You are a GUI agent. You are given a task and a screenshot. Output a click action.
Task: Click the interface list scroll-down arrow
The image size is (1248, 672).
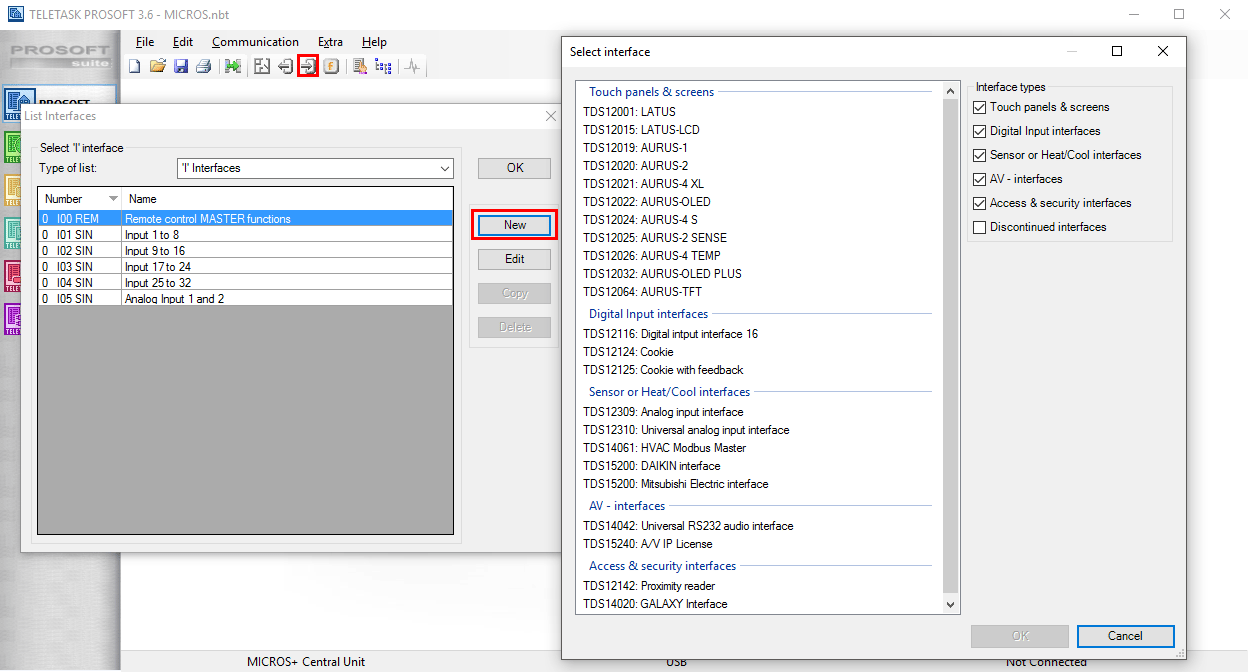951,604
